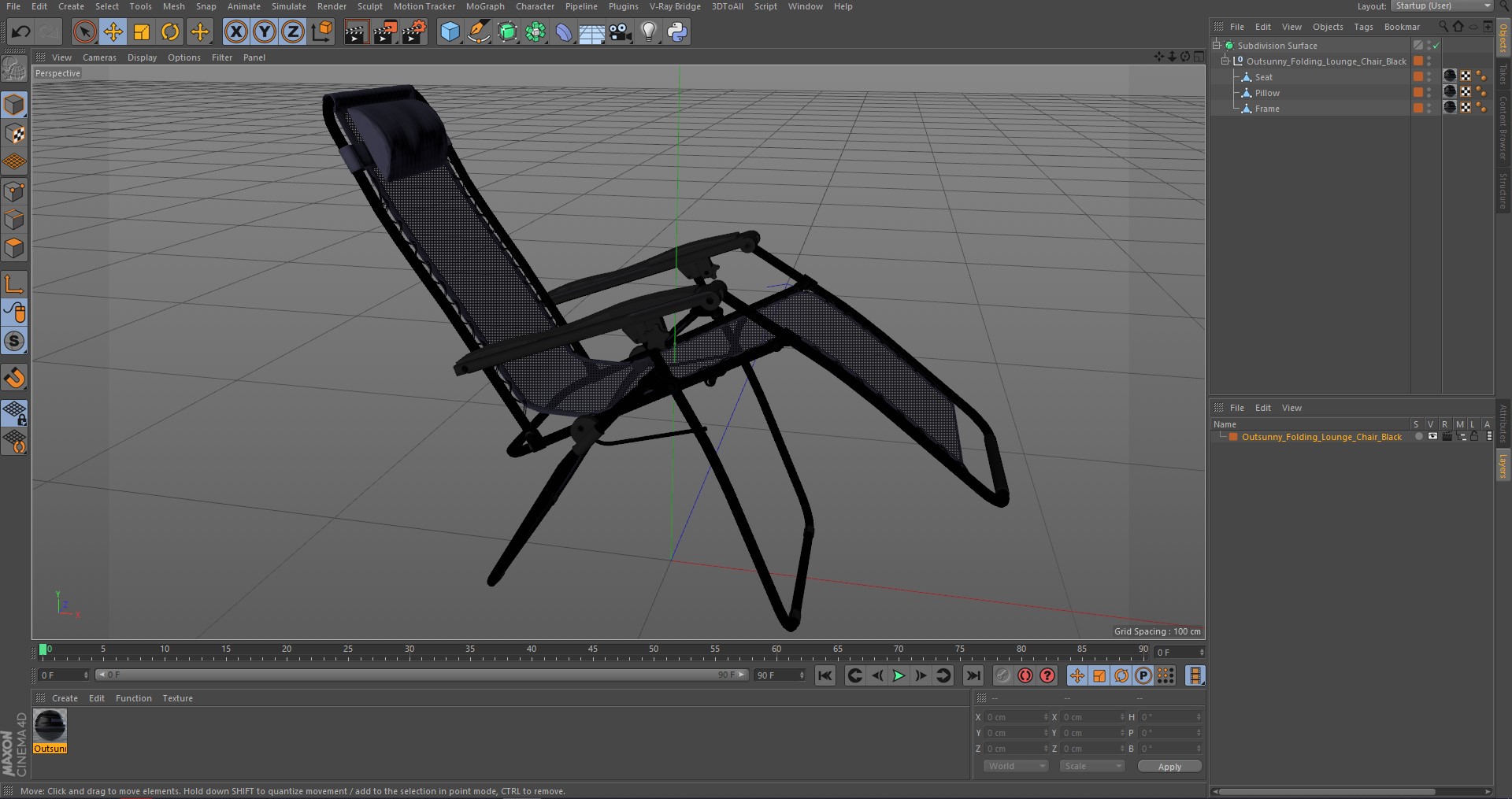Open the Render menu
Viewport: 1512px width, 799px height.
(332, 6)
